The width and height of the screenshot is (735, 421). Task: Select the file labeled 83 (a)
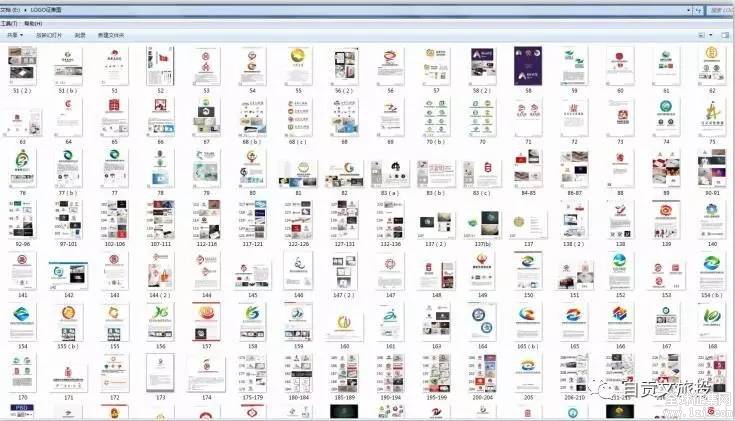tap(390, 173)
